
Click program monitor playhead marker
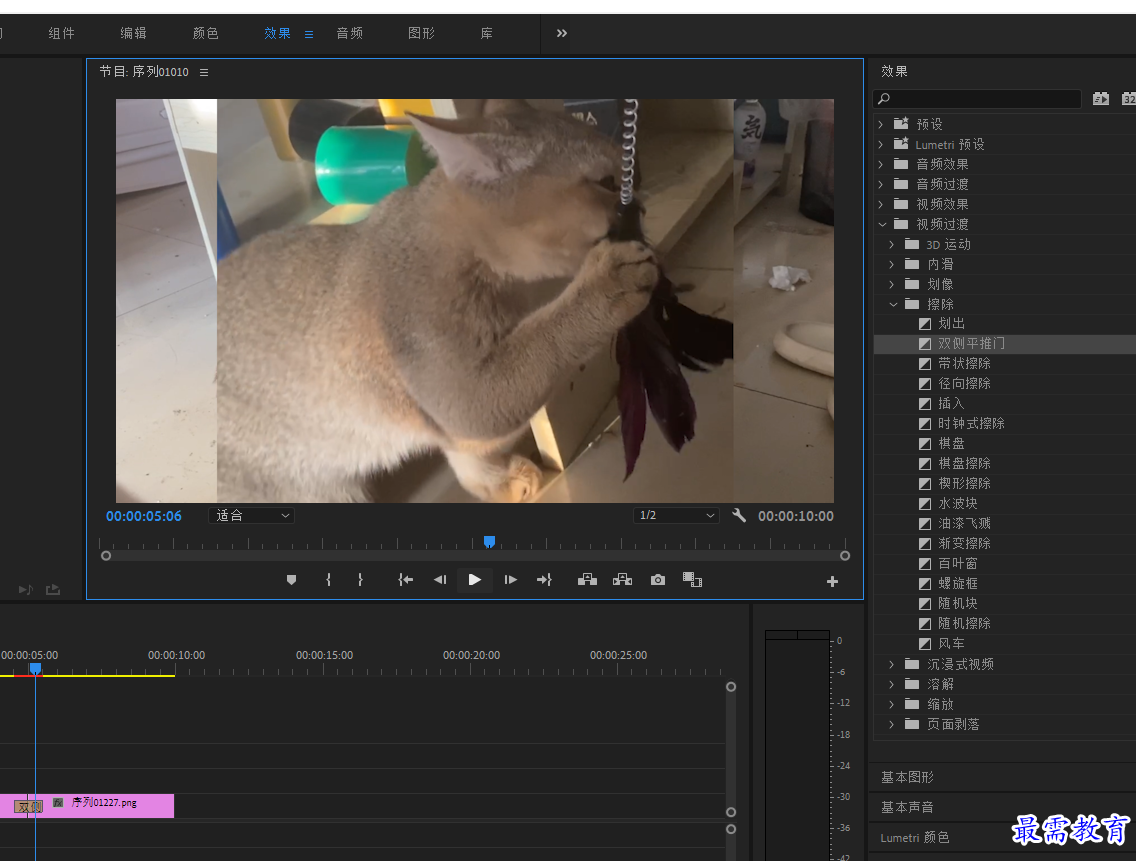489,541
